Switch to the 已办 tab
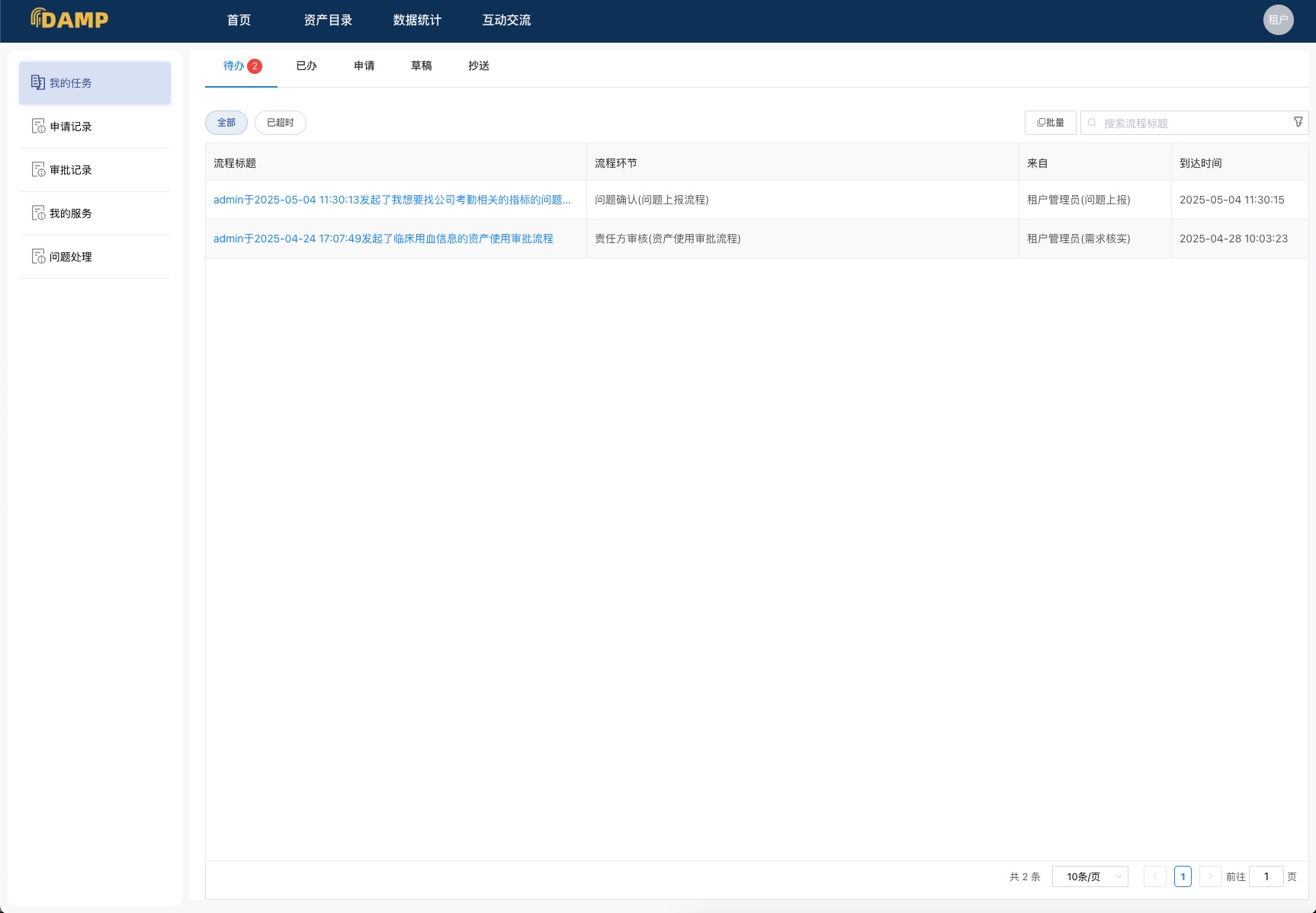The width and height of the screenshot is (1316, 913). pyautogui.click(x=306, y=66)
